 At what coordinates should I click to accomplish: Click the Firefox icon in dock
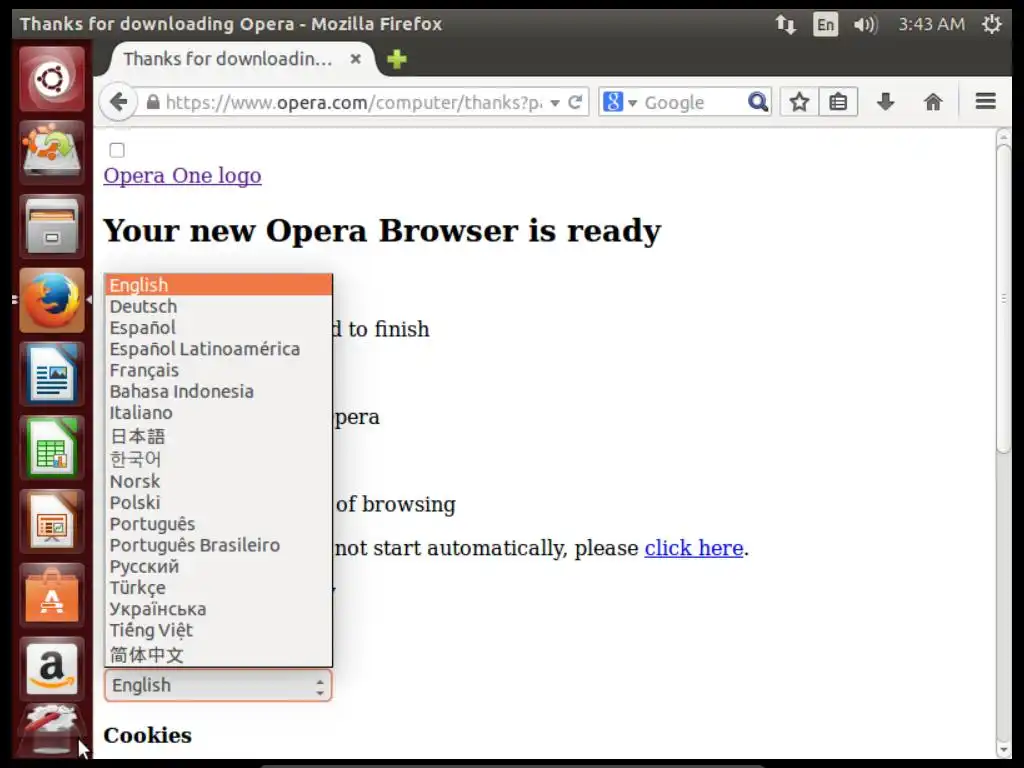click(52, 300)
